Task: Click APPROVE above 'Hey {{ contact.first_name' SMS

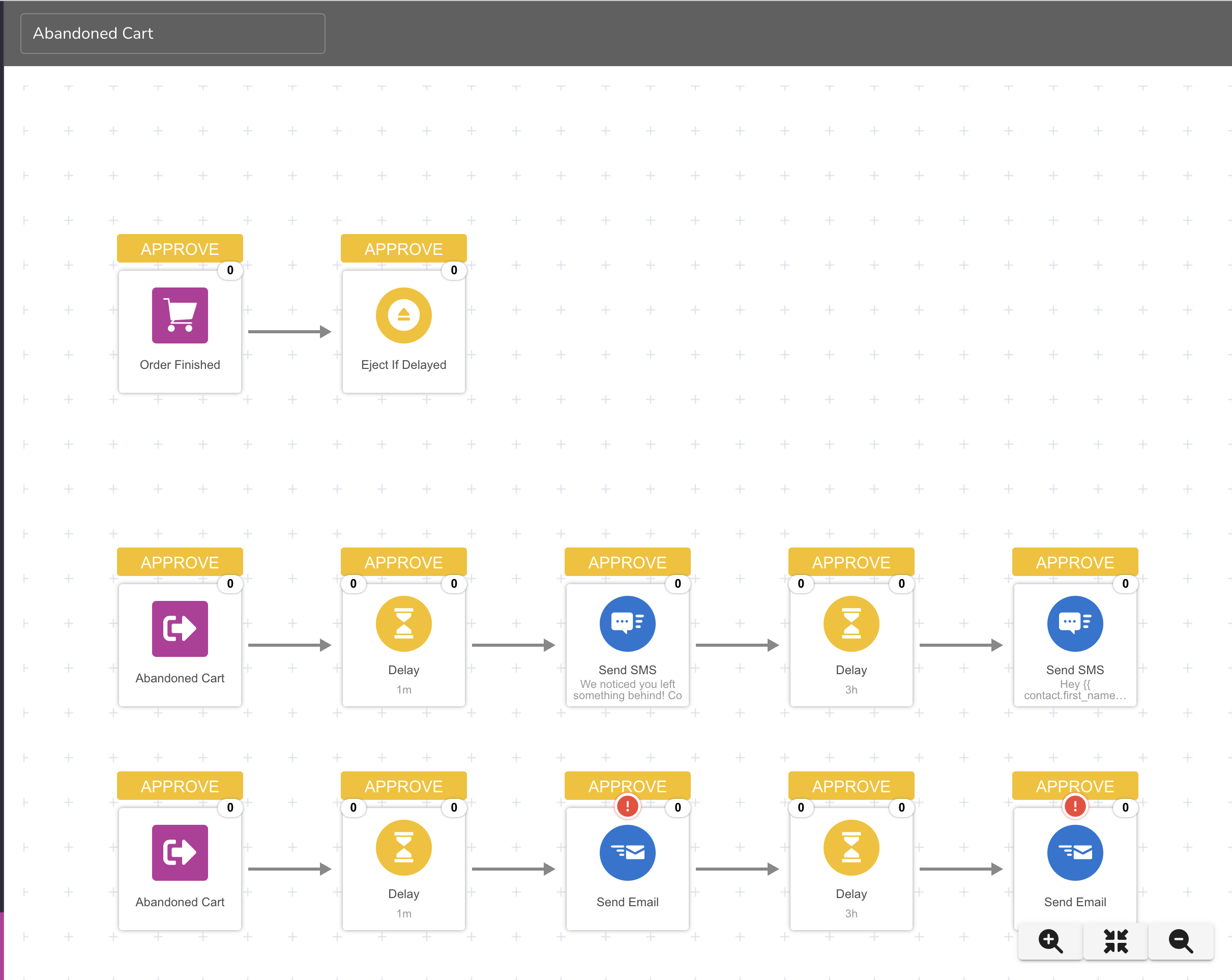Action: click(x=1074, y=562)
